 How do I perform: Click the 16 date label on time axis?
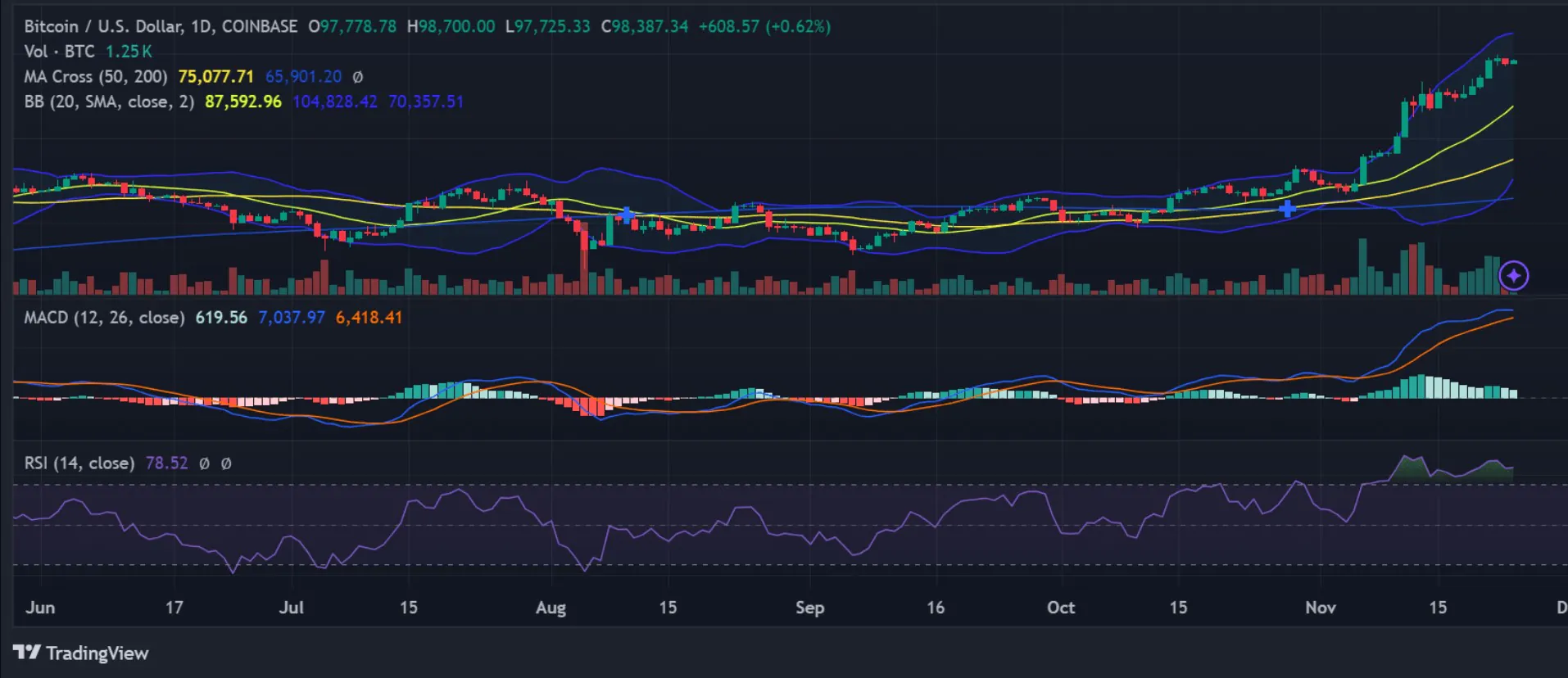tap(936, 608)
